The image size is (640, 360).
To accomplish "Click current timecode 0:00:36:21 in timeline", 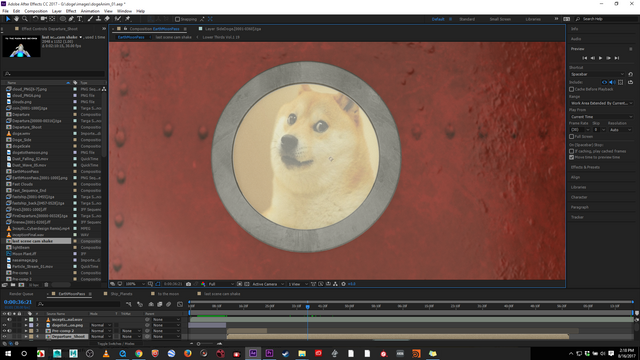I will click(18, 302).
